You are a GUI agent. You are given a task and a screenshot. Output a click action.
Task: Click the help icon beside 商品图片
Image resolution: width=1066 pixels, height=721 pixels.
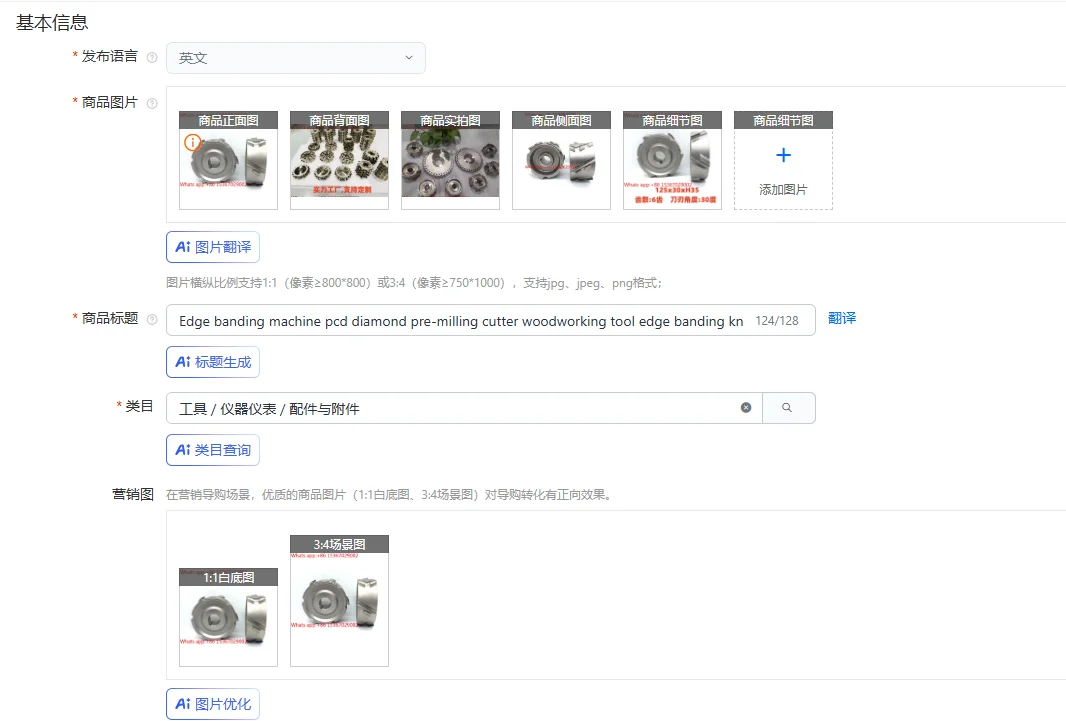tap(152, 103)
